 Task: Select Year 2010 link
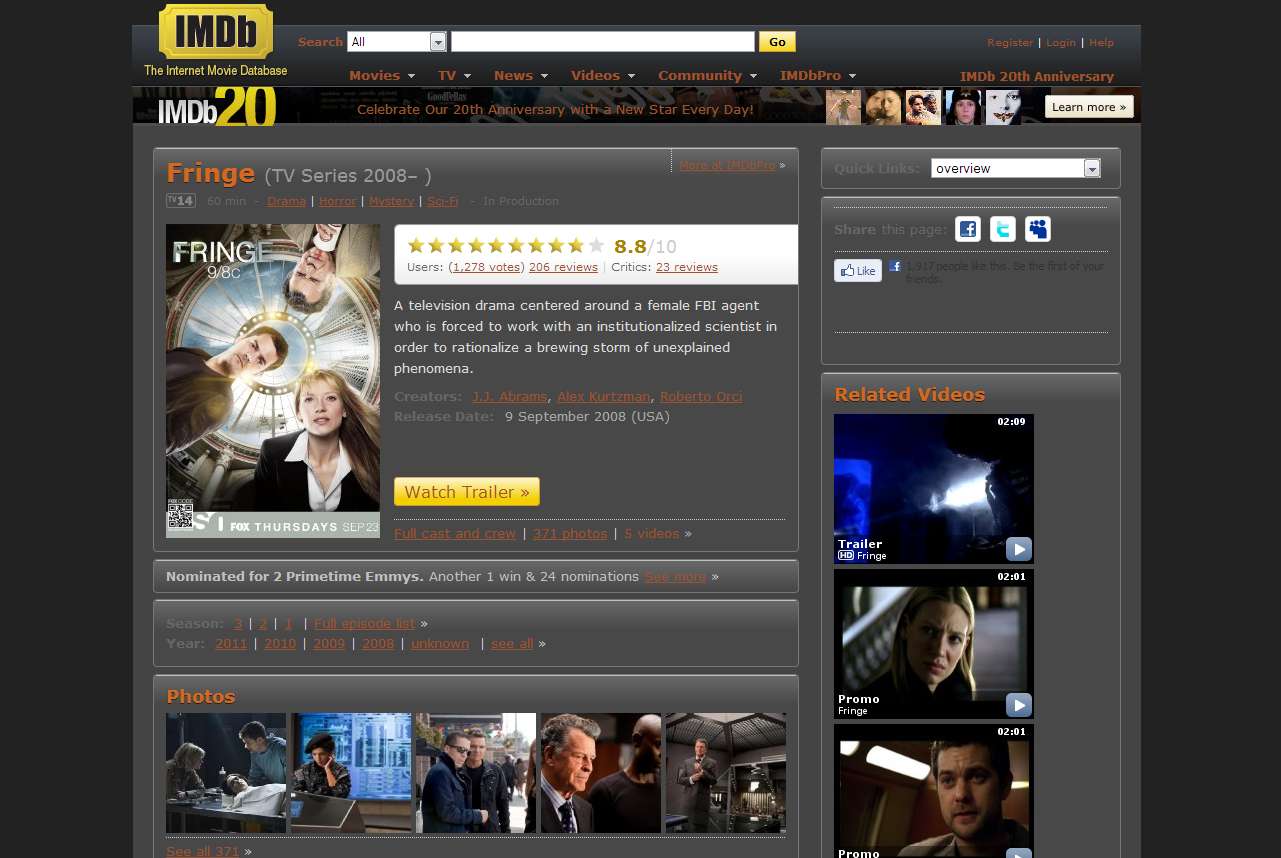(x=280, y=643)
